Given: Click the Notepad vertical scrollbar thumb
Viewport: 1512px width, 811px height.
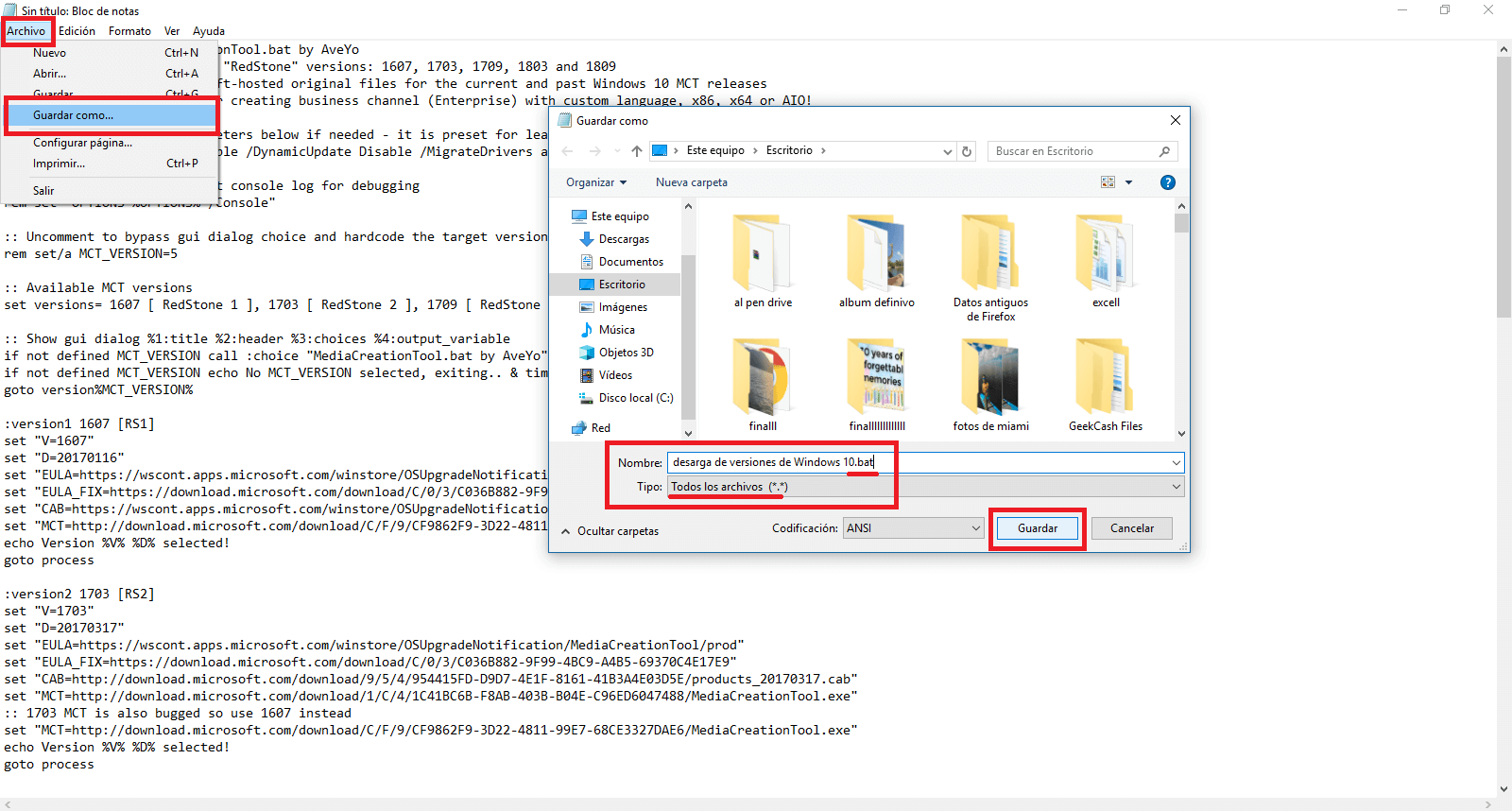Looking at the screenshot, I should pos(1503,187).
